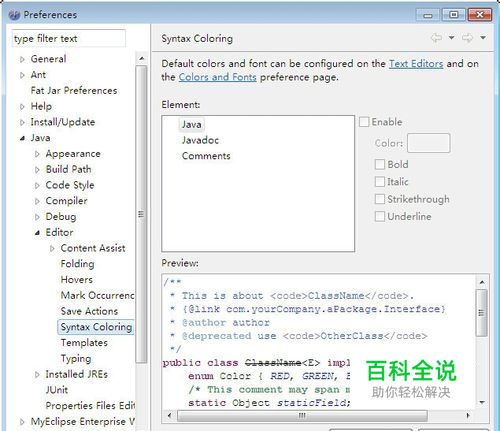Expand the Help tree node
500x431 pixels.
(22, 107)
